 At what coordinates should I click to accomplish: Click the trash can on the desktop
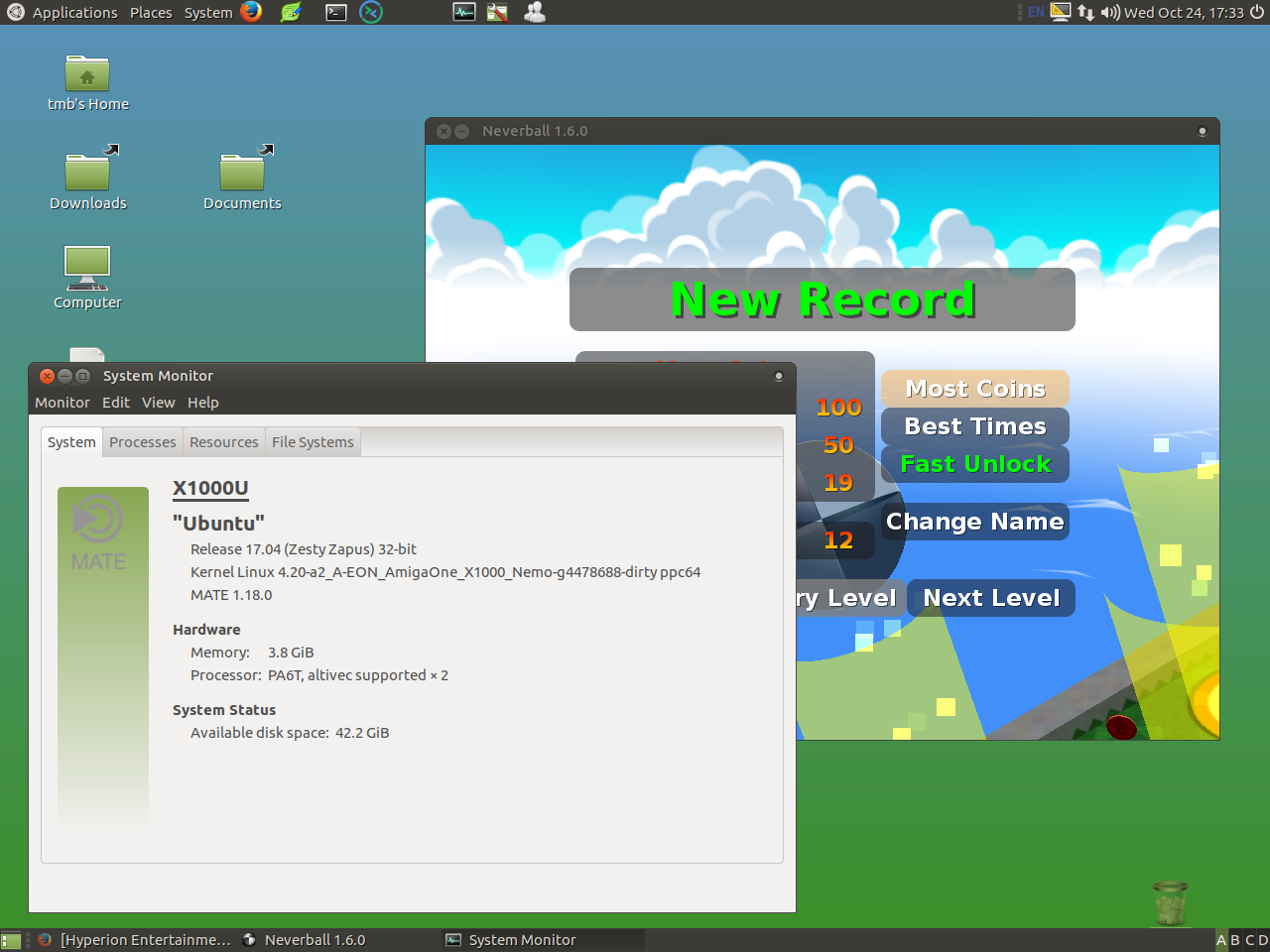coord(1170,902)
